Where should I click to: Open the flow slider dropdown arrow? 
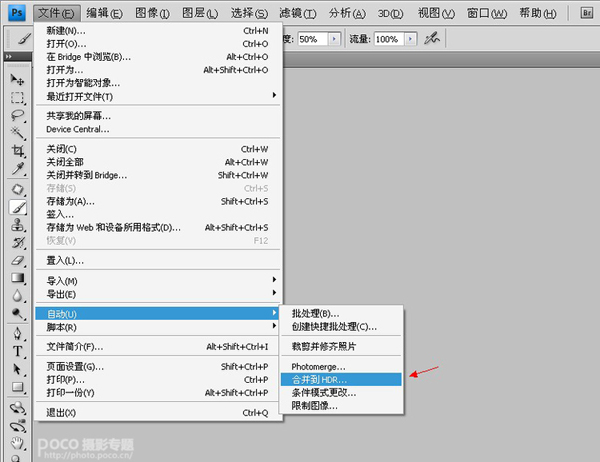(x=411, y=39)
